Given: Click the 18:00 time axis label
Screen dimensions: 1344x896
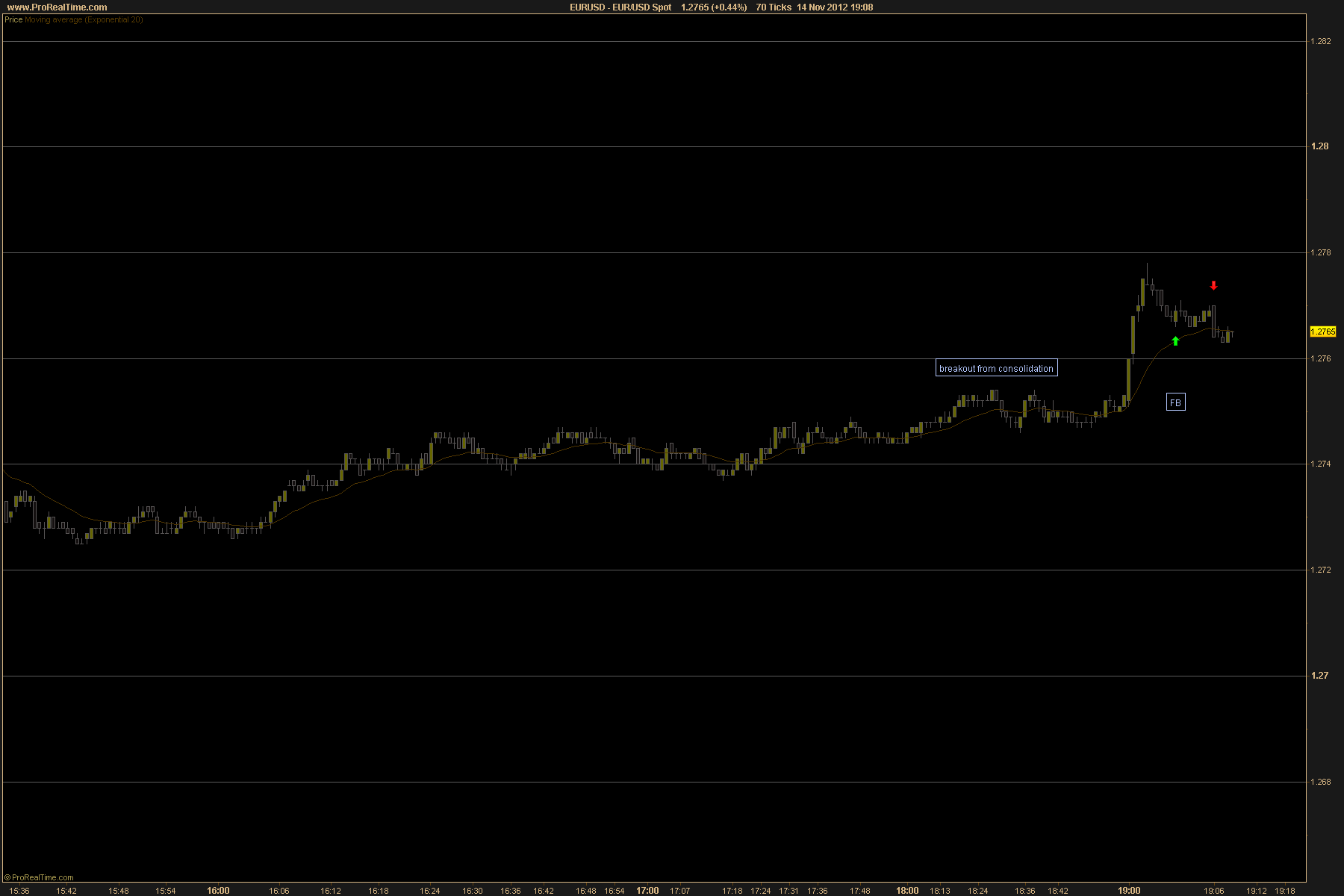Looking at the screenshot, I should (907, 891).
